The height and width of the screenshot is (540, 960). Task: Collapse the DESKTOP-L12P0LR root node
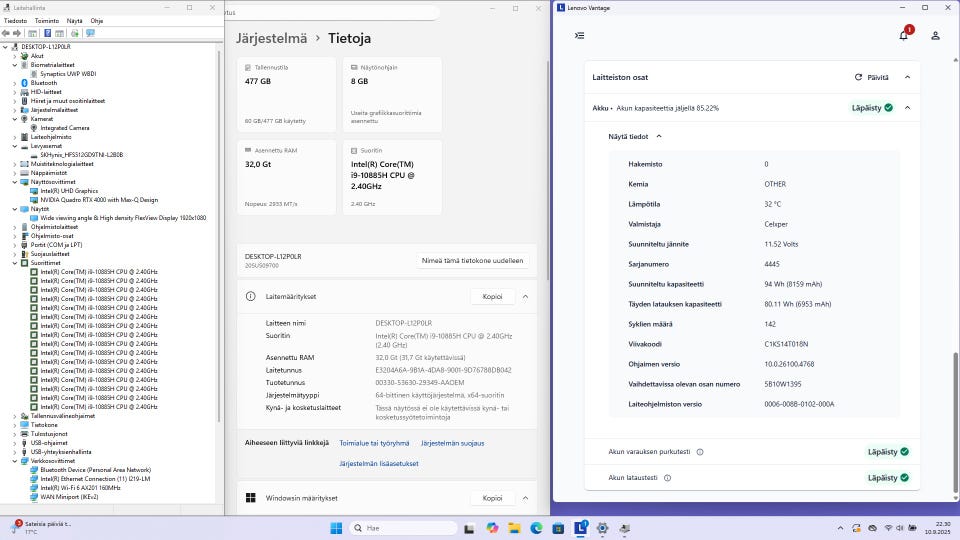click(6, 47)
